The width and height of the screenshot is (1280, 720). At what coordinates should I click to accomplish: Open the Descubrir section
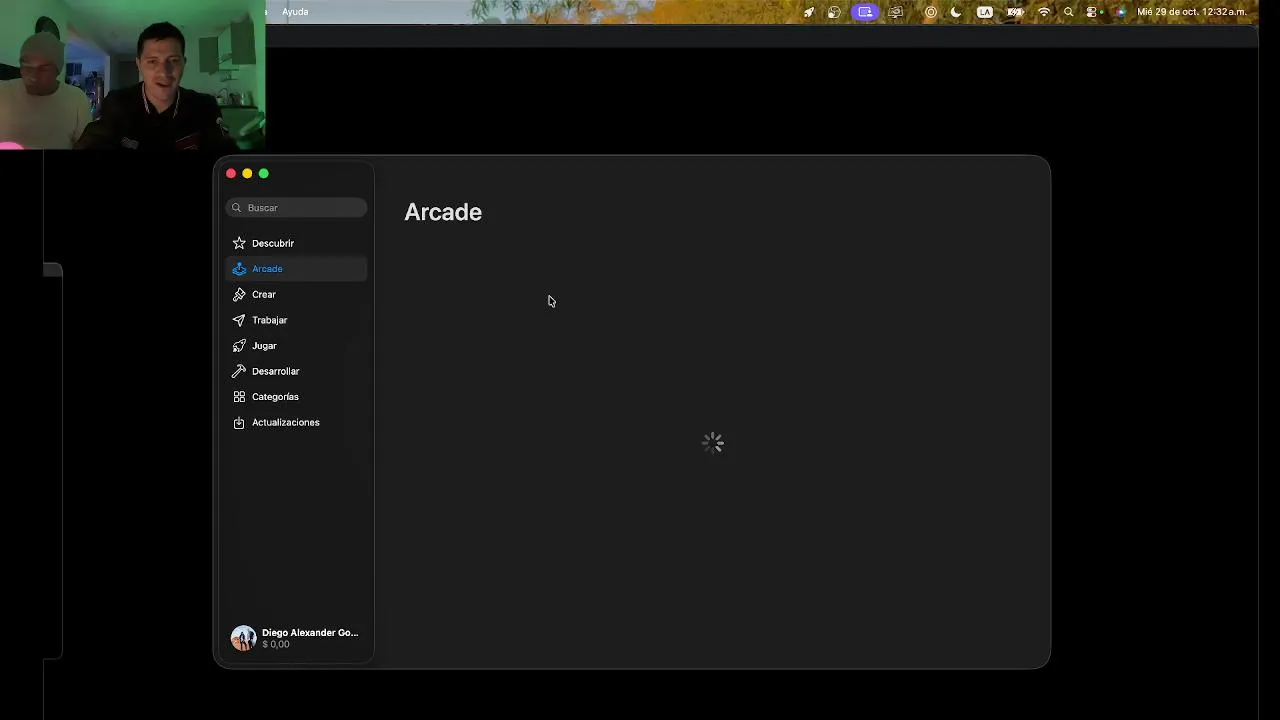coord(296,243)
